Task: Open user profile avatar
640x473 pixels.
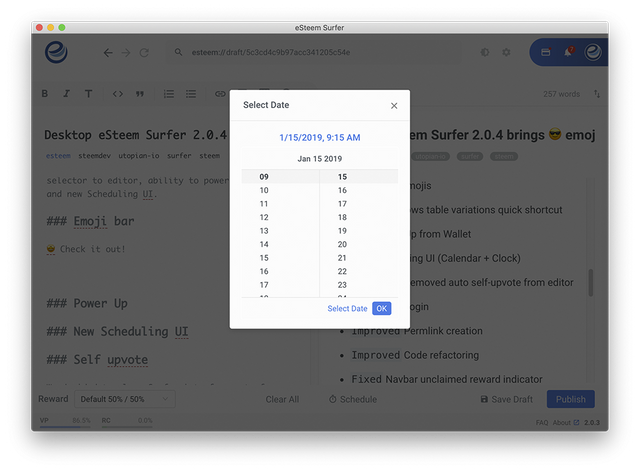Action: pyautogui.click(x=593, y=52)
